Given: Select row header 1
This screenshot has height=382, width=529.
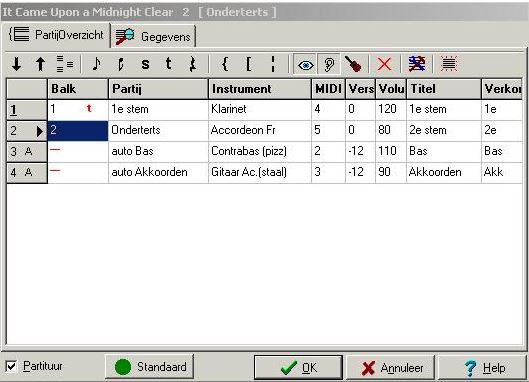Looking at the screenshot, I should [27, 110].
